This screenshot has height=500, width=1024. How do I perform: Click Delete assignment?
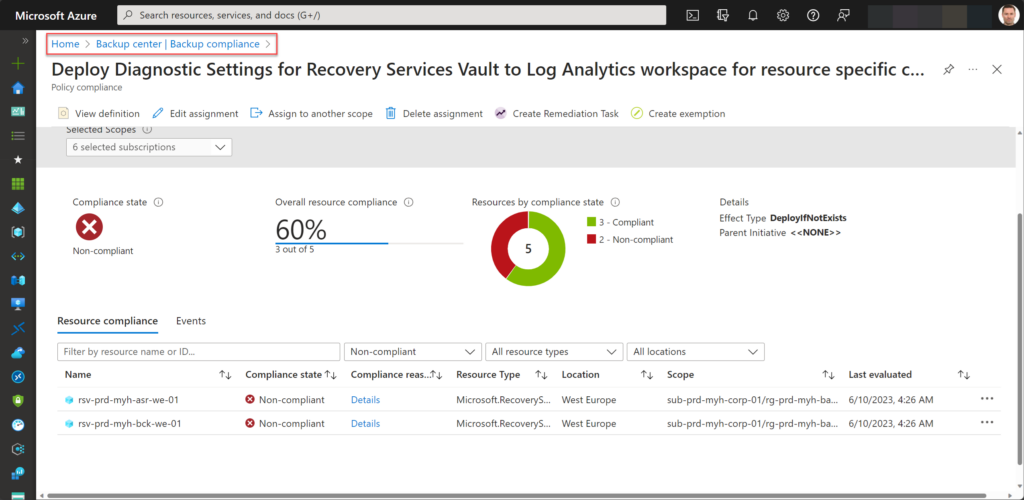[434, 114]
